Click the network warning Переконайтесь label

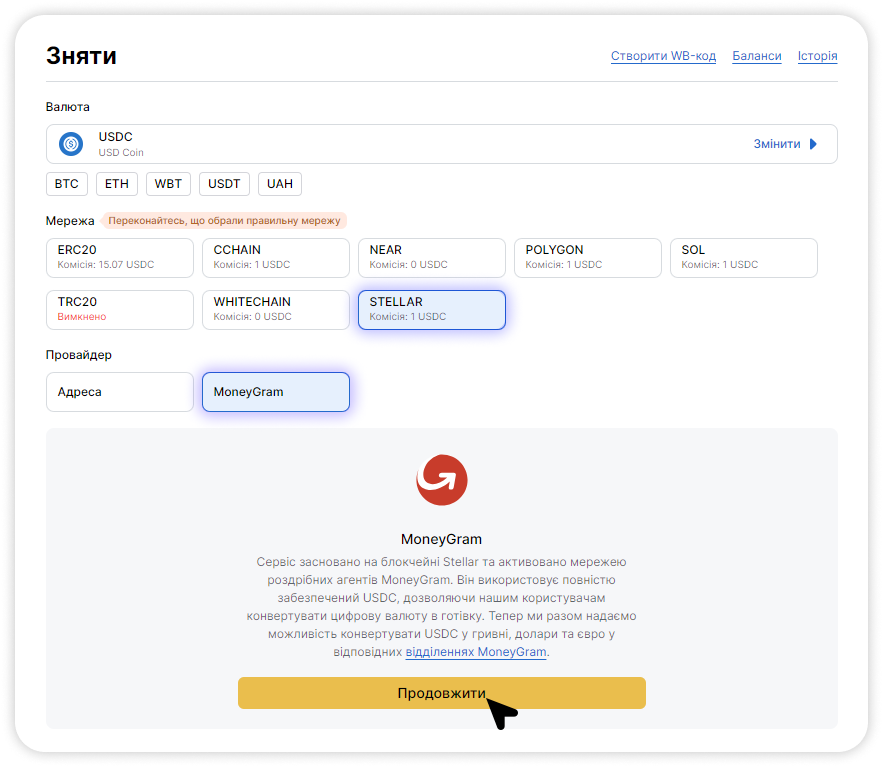(x=224, y=221)
